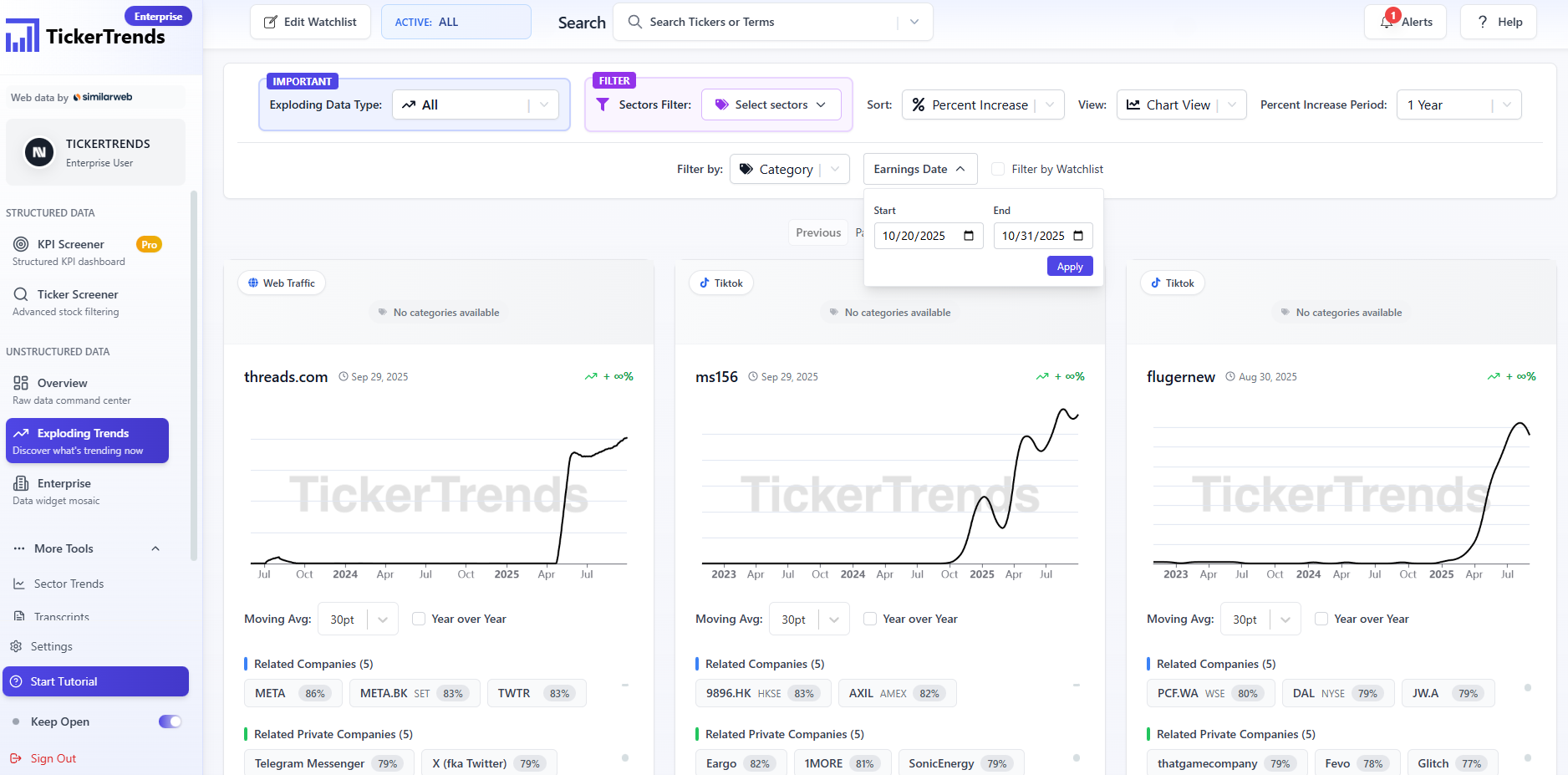Image resolution: width=1568 pixels, height=775 pixels.
Task: Open the Percent Increase Period dropdown
Action: [x=1458, y=105]
